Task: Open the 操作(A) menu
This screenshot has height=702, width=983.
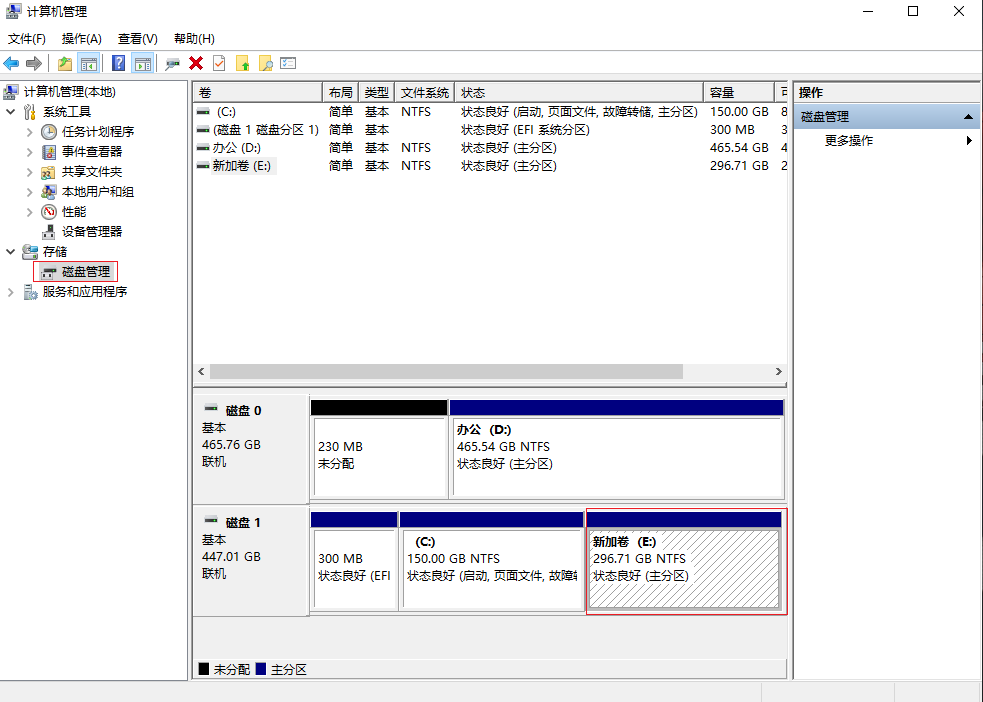Action: (81, 39)
